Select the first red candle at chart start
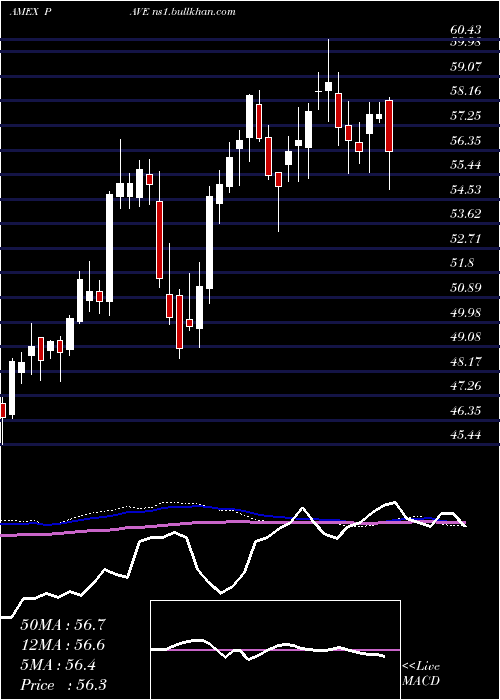Screen dimensions: 500x700 click(3, 410)
